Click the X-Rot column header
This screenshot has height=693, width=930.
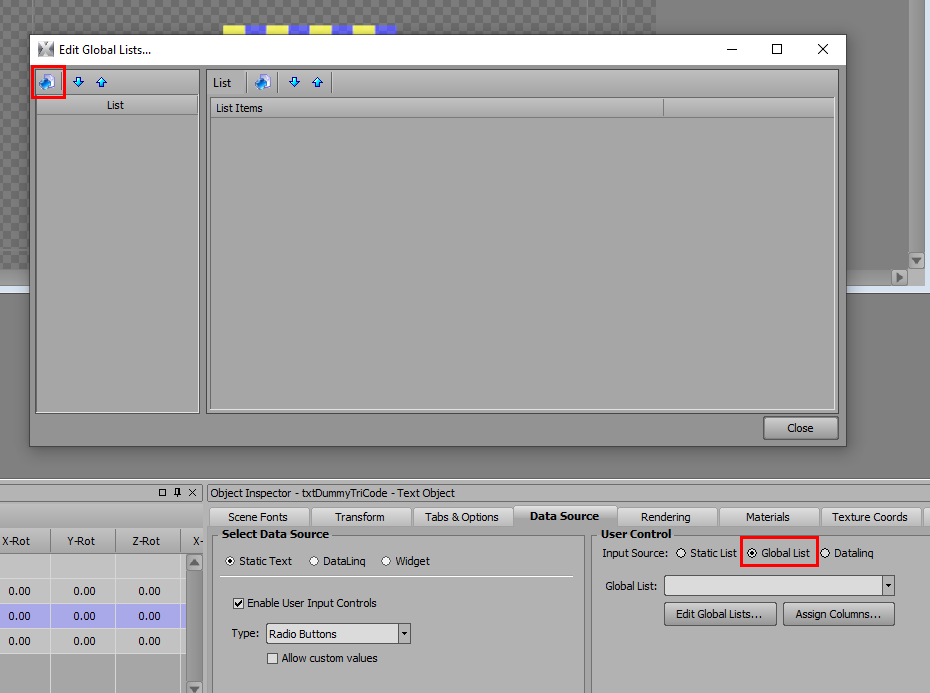[x=25, y=541]
